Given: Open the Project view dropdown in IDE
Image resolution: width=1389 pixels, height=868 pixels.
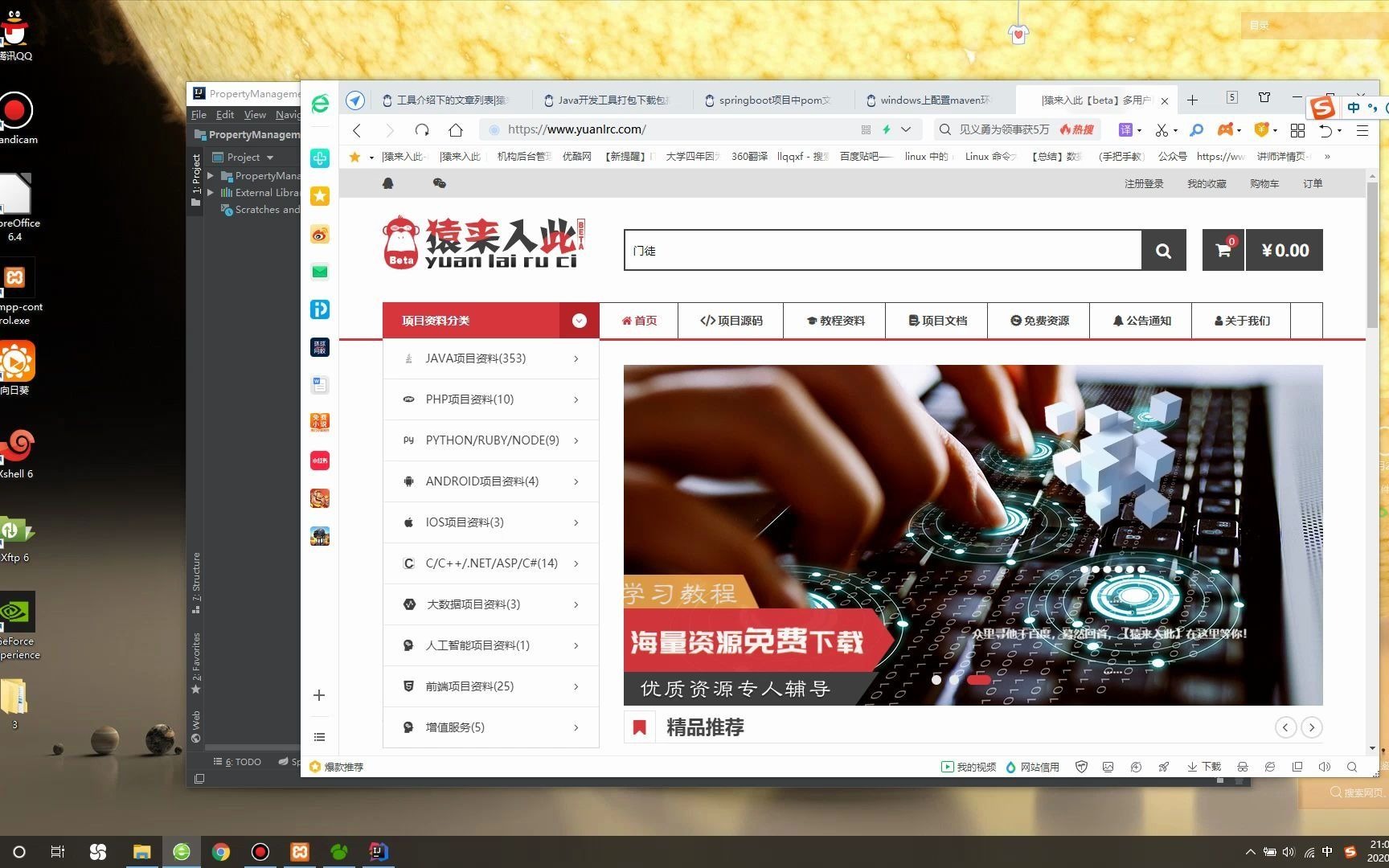Looking at the screenshot, I should click(270, 158).
